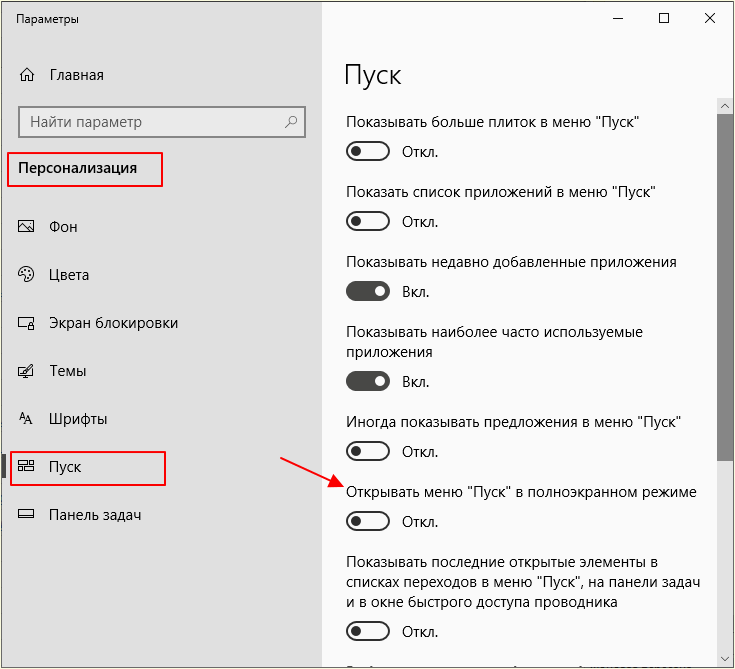
Task: Click the scrollbar down arrow
Action: point(725,659)
